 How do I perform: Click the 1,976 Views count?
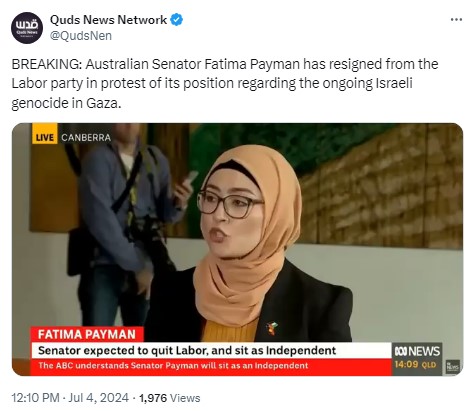[x=170, y=398]
